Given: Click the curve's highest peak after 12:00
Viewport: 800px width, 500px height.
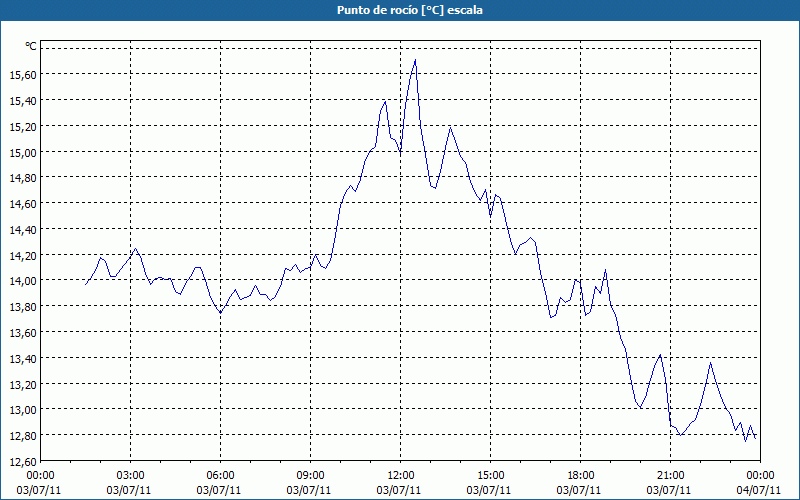Looking at the screenshot, I should click(415, 60).
